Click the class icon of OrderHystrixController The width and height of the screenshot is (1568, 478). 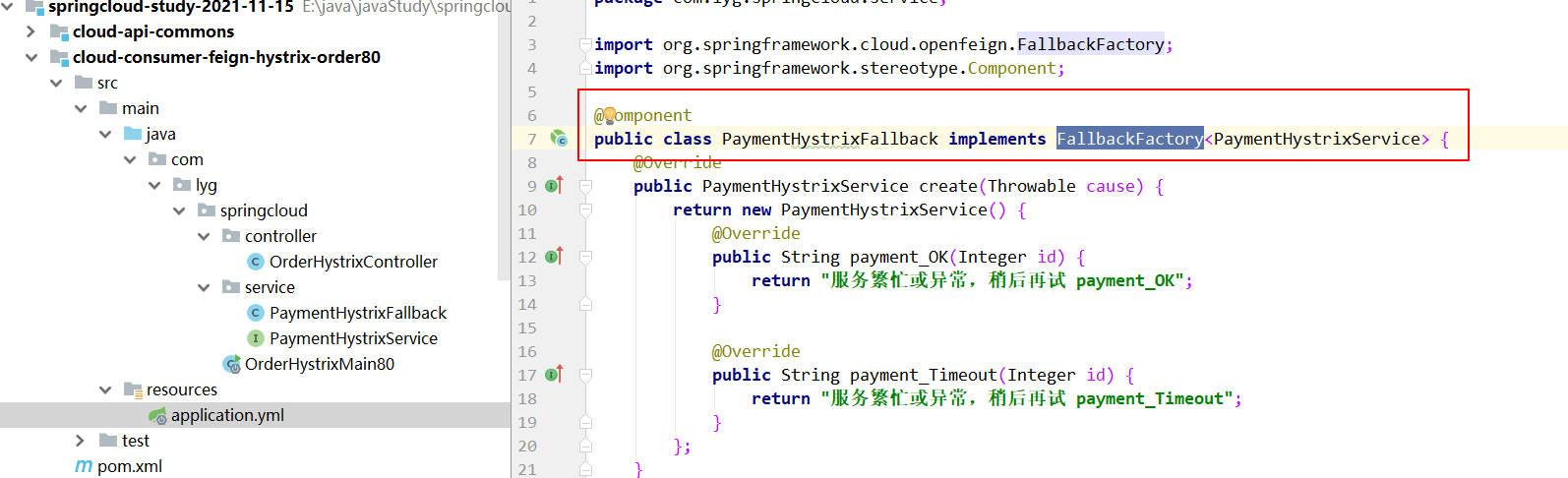click(255, 262)
